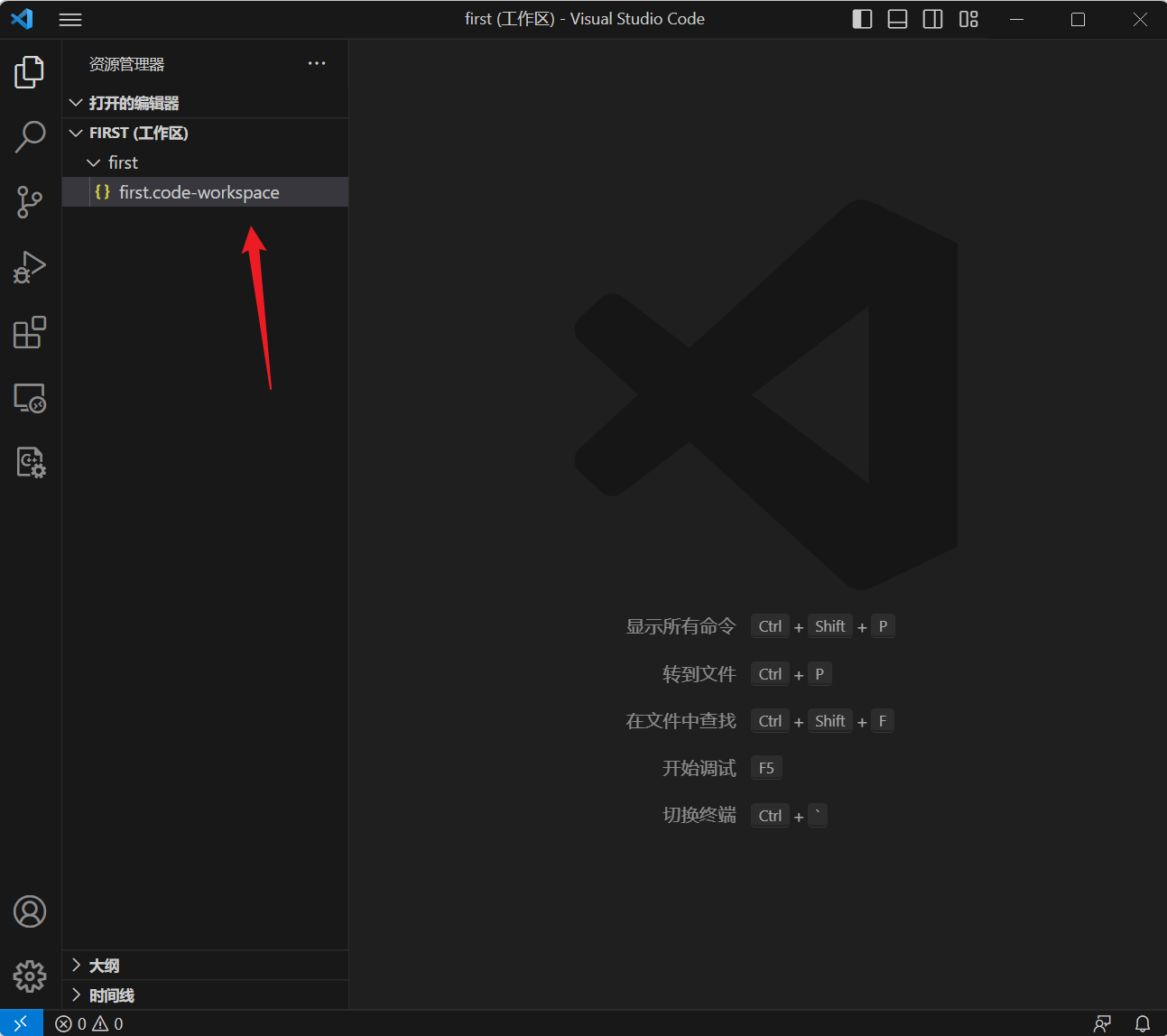Open the Run and Debug view icon
The height and width of the screenshot is (1036, 1167).
[30, 267]
